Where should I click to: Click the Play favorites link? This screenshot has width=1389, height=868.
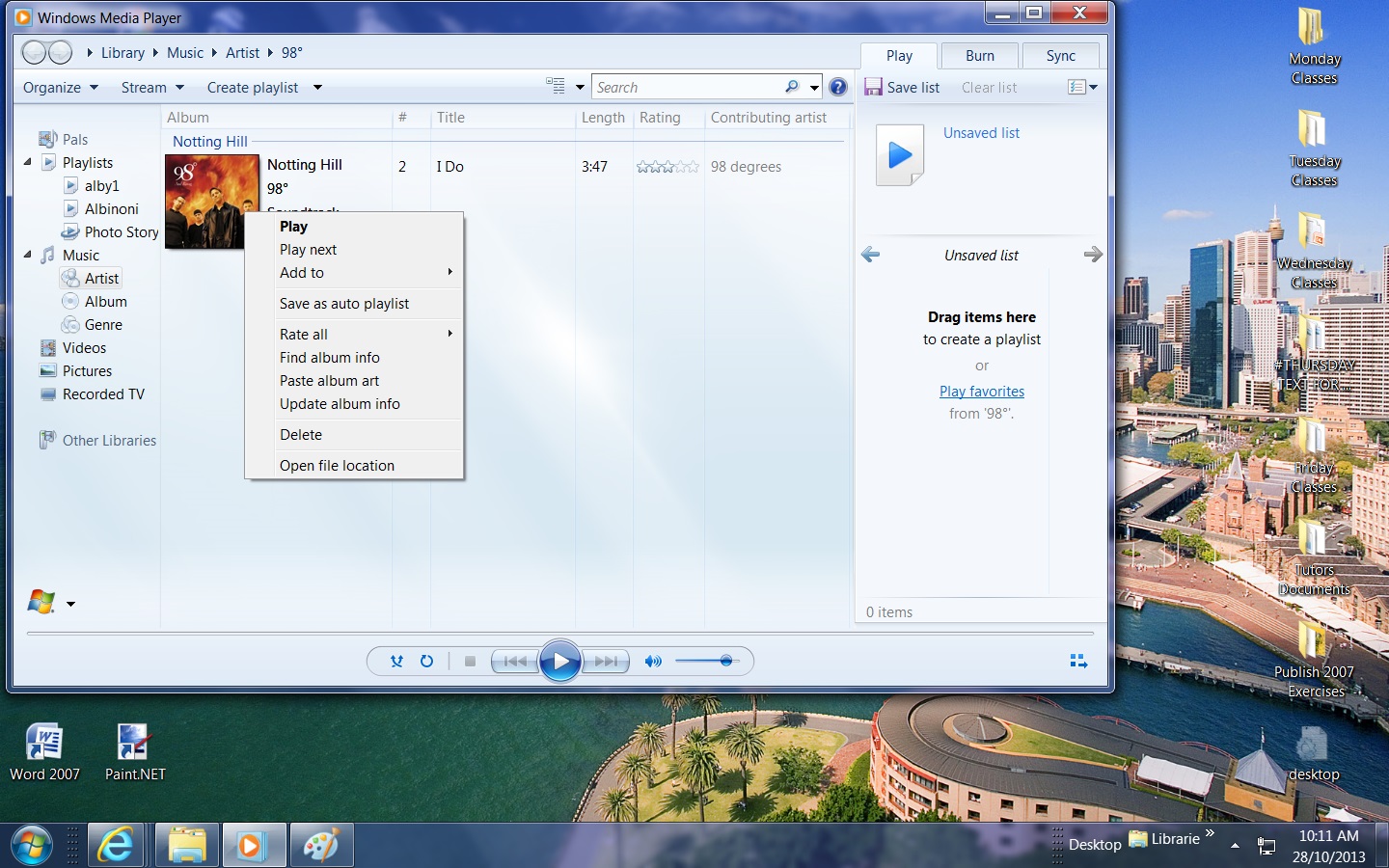click(x=982, y=391)
